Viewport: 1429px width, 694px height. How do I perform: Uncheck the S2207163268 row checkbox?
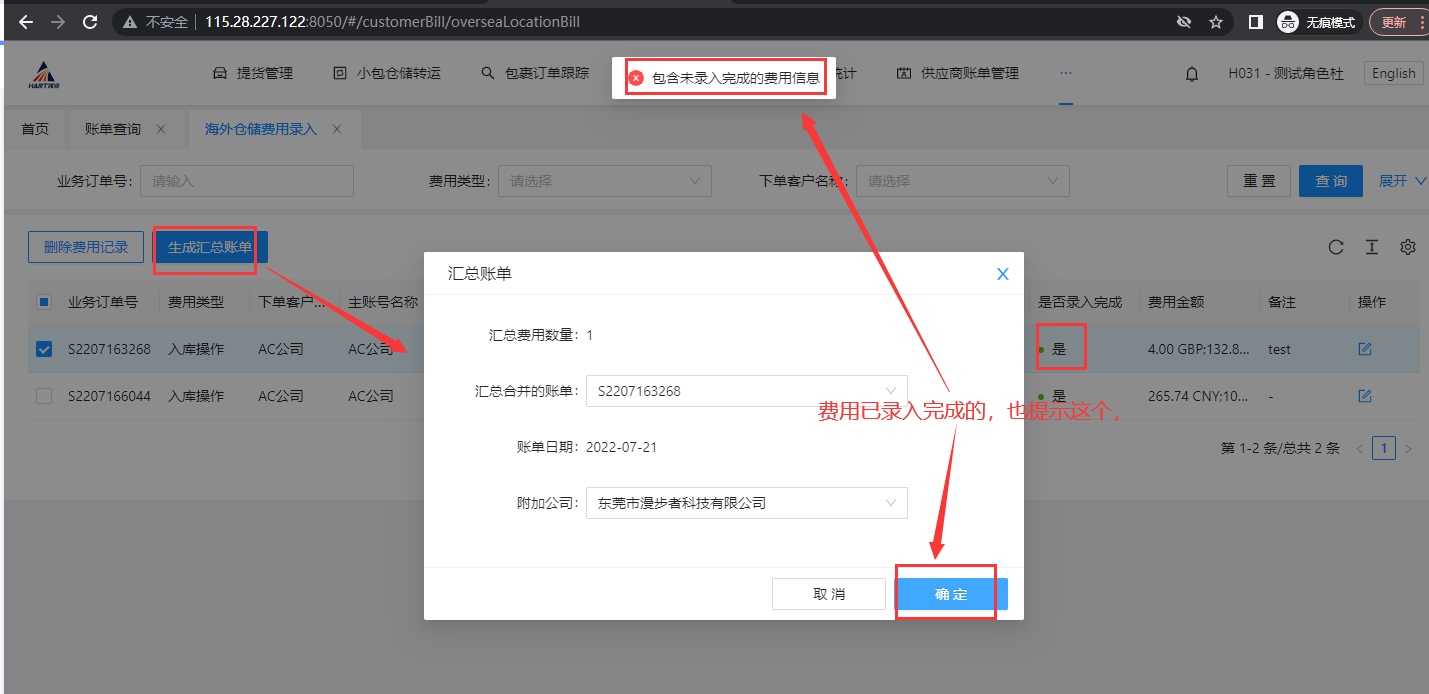pyautogui.click(x=44, y=349)
